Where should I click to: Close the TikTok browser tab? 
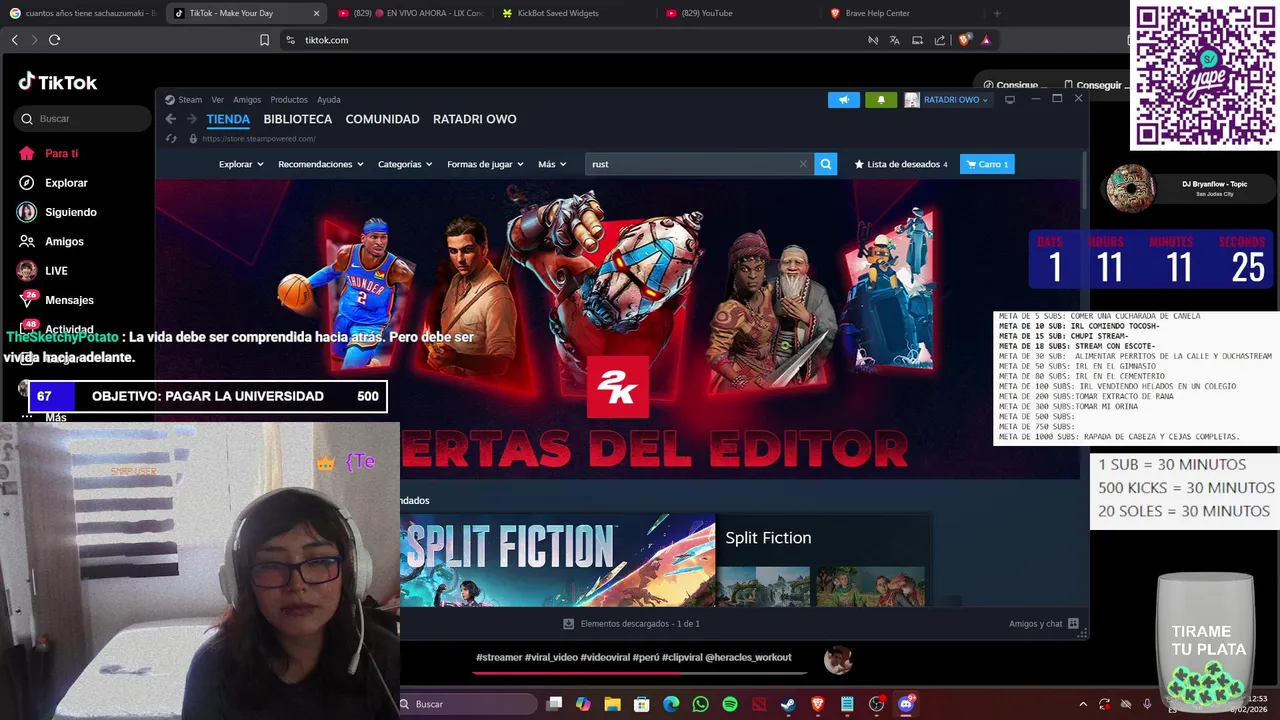tap(317, 13)
